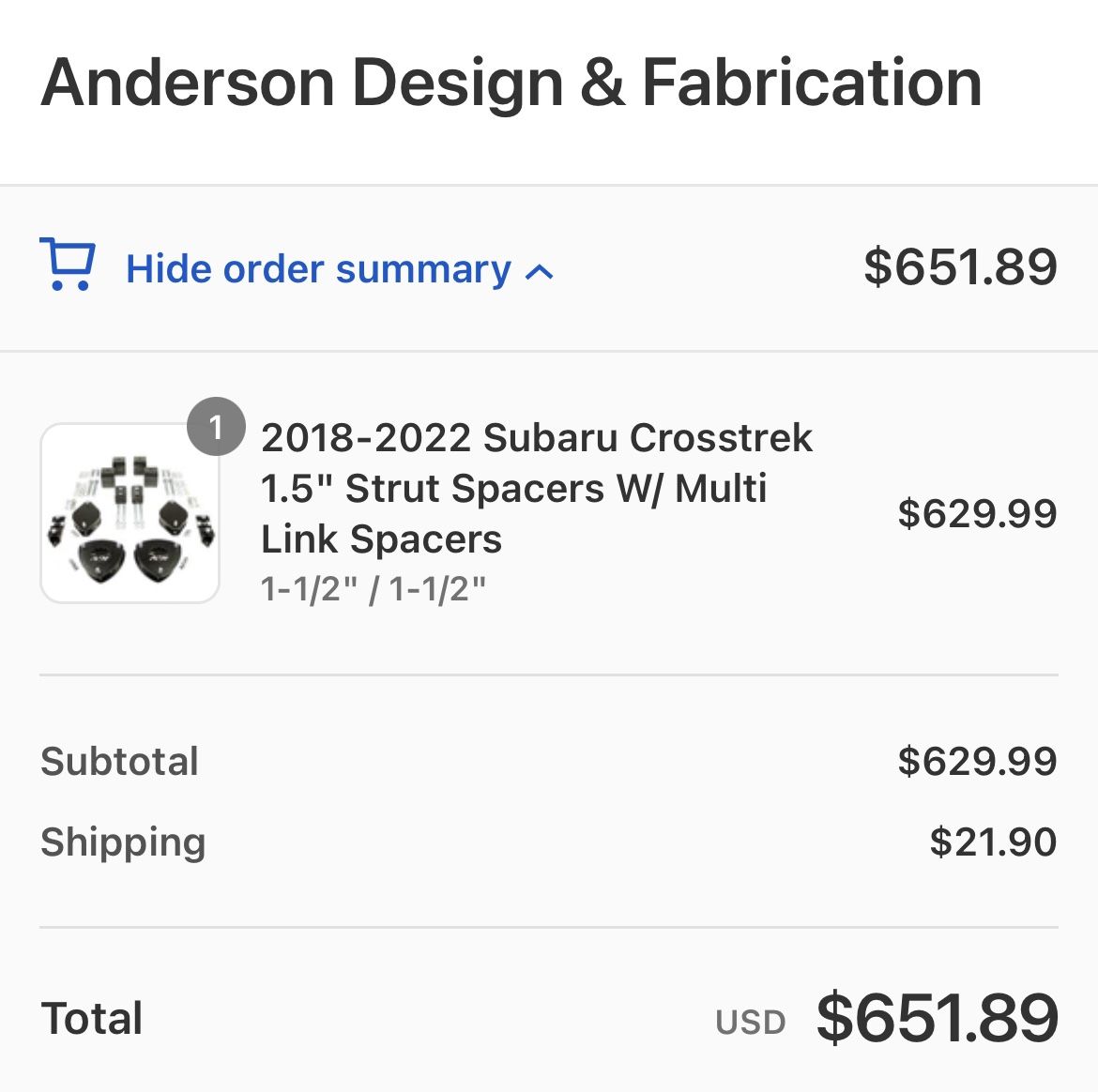
Task: Click the 'Hide order summary' link
Action: pyautogui.click(x=318, y=269)
